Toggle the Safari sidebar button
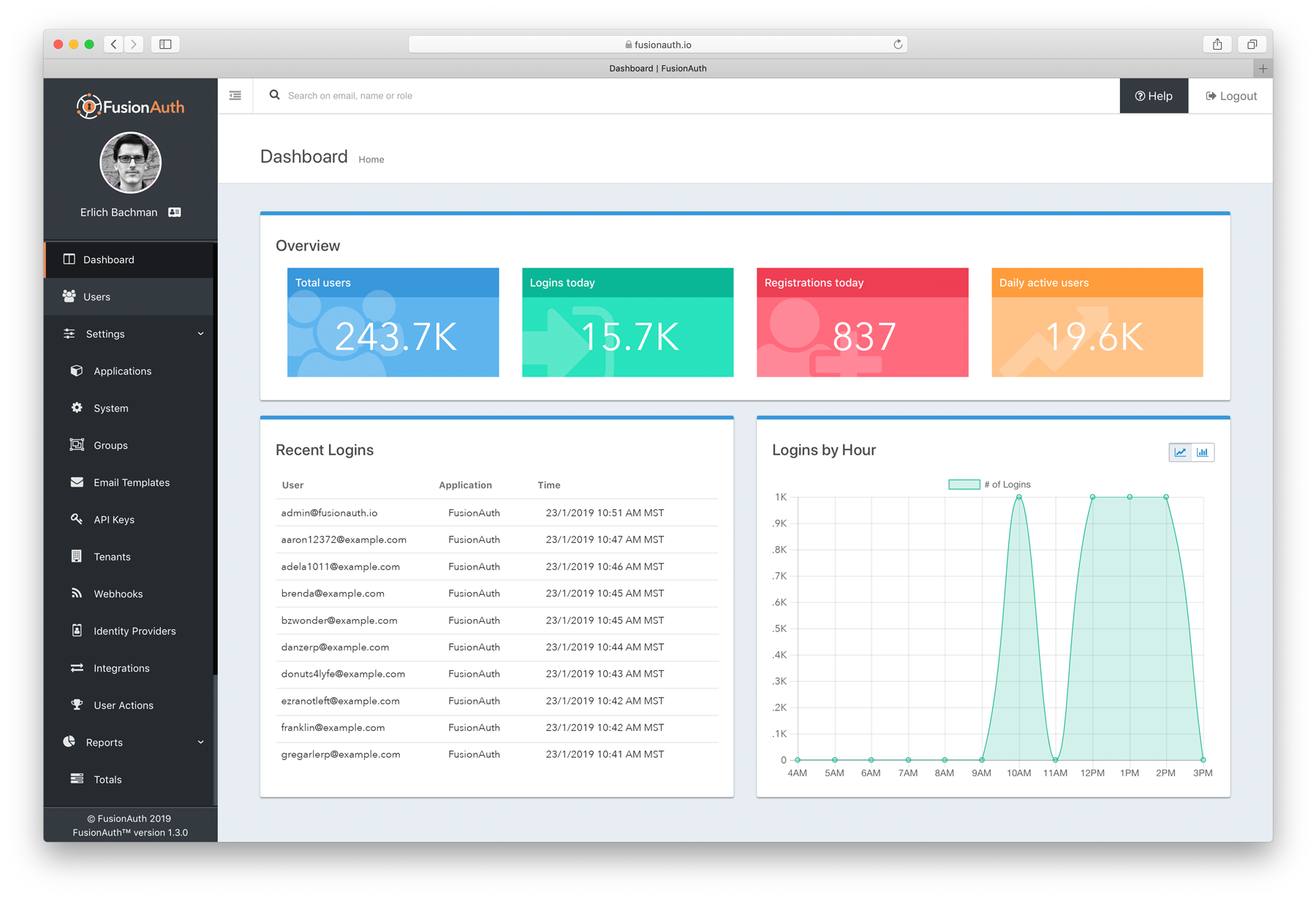This screenshot has height=899, width=1316. click(x=166, y=45)
